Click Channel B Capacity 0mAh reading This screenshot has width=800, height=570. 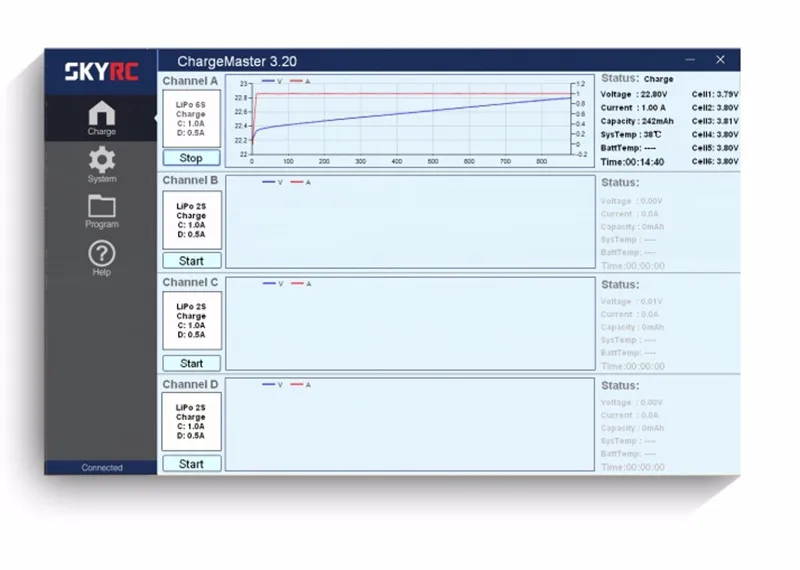coord(633,227)
